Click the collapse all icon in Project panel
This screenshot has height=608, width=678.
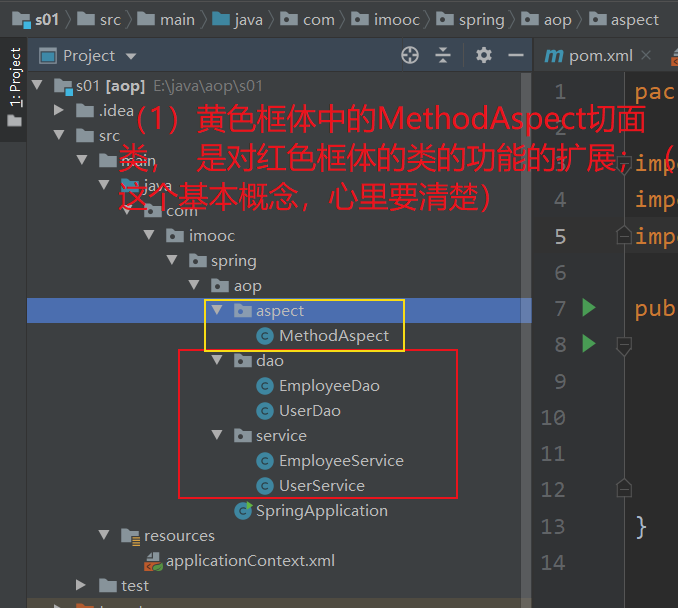click(442, 55)
